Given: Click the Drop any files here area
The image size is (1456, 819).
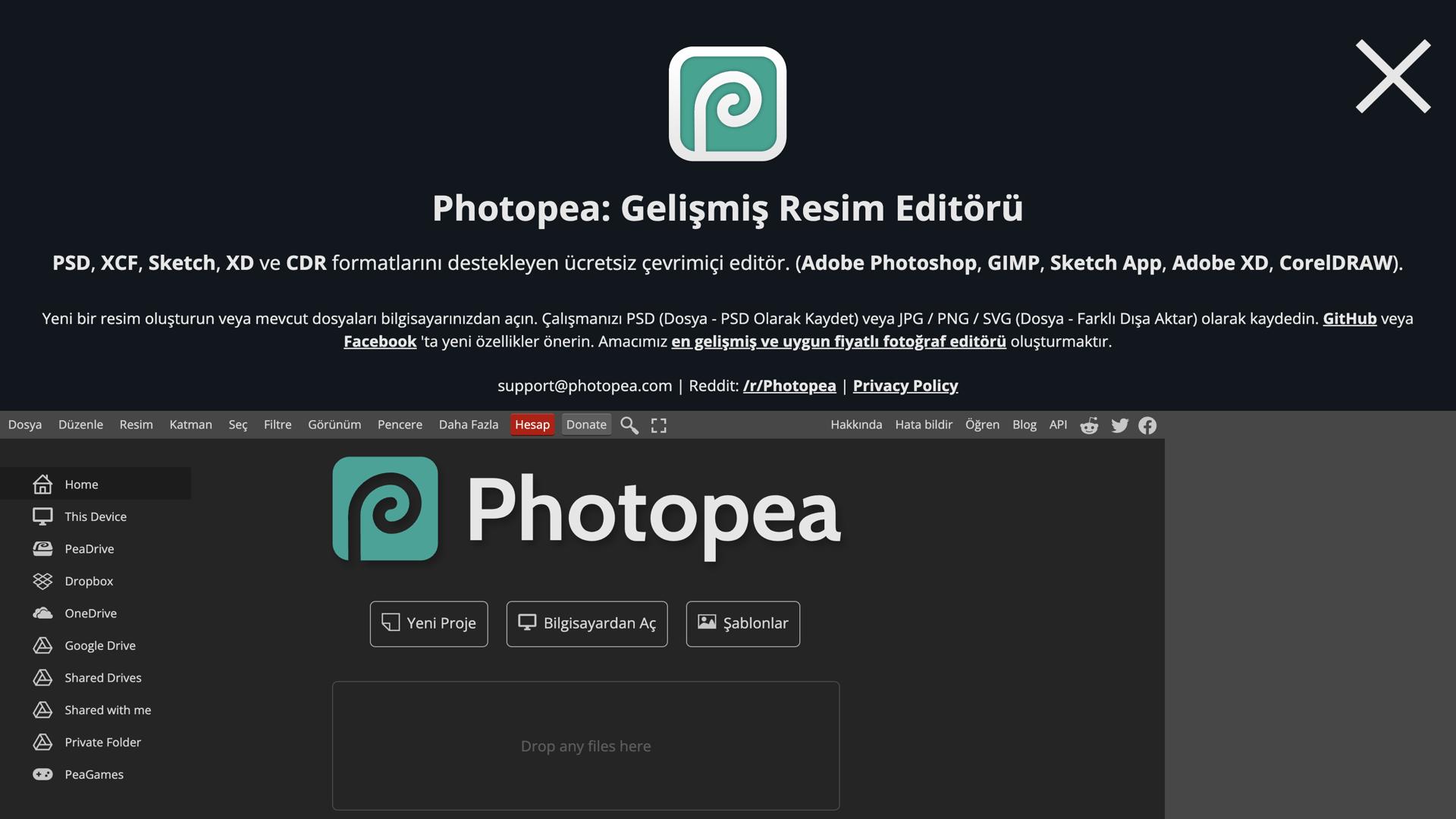Looking at the screenshot, I should click(x=585, y=745).
